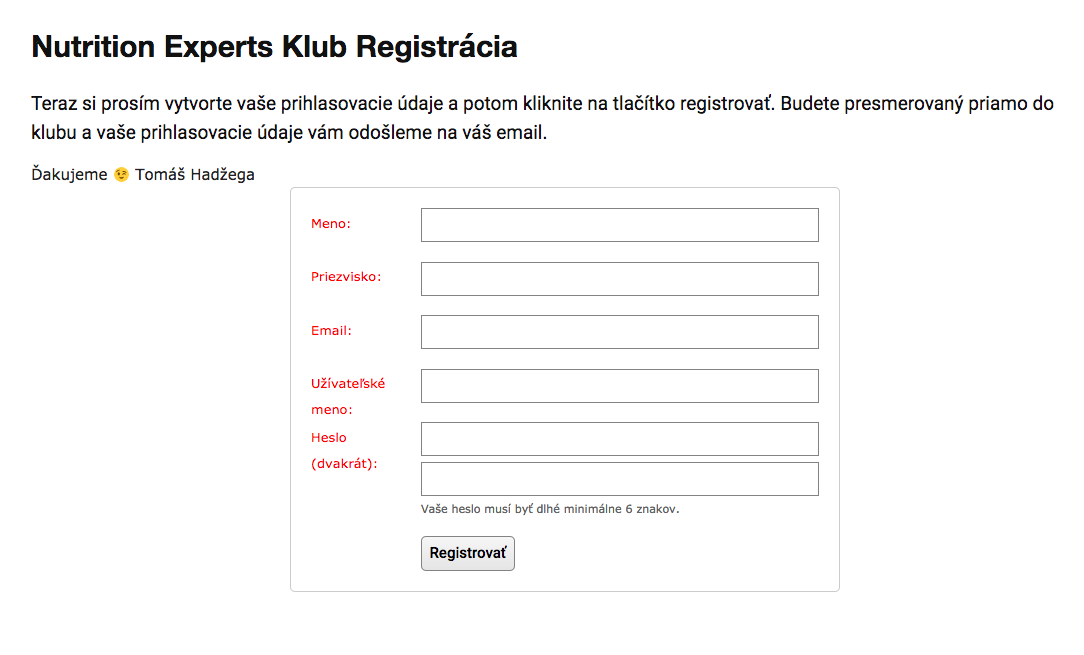
Task: Click the Užívateľské meno: label
Action: (x=348, y=396)
